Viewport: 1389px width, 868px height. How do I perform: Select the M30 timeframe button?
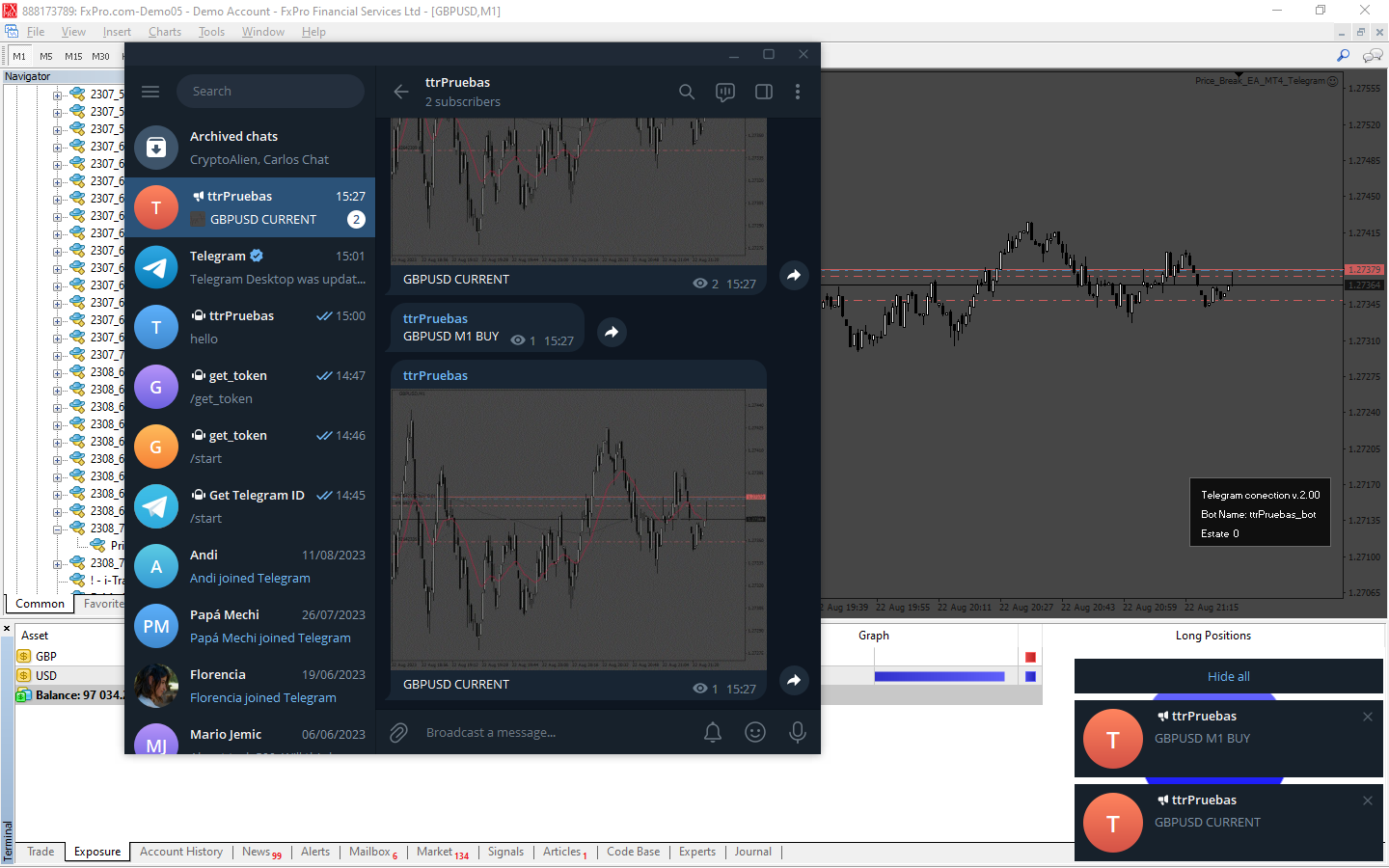coord(100,57)
